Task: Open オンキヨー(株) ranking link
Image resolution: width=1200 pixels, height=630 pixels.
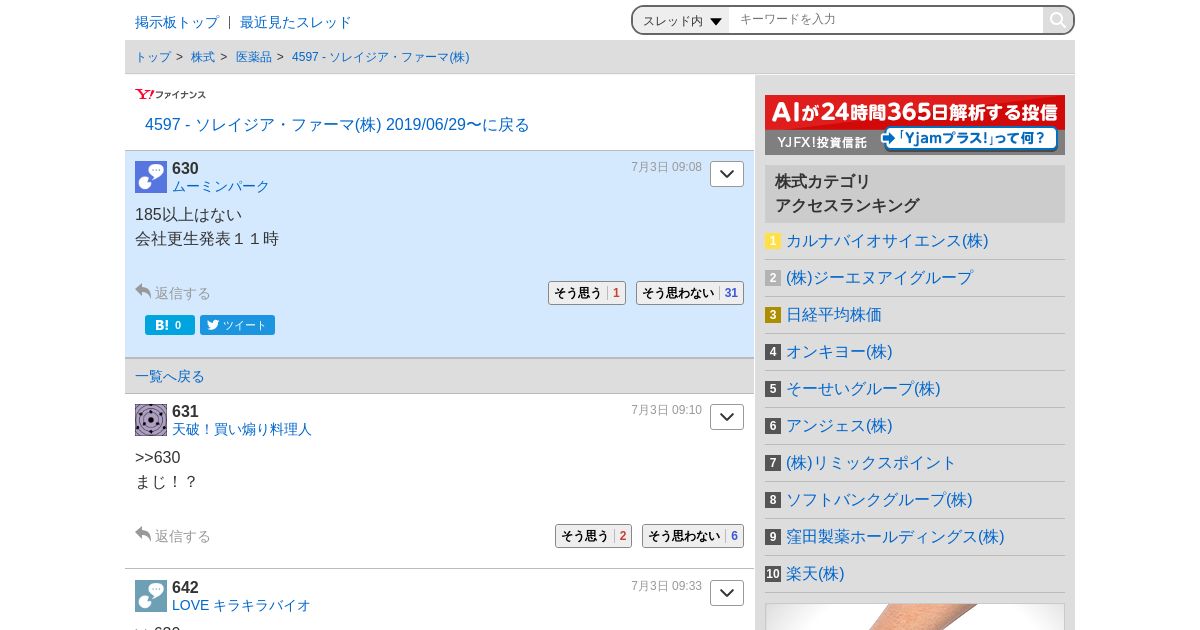Action: pos(839,352)
